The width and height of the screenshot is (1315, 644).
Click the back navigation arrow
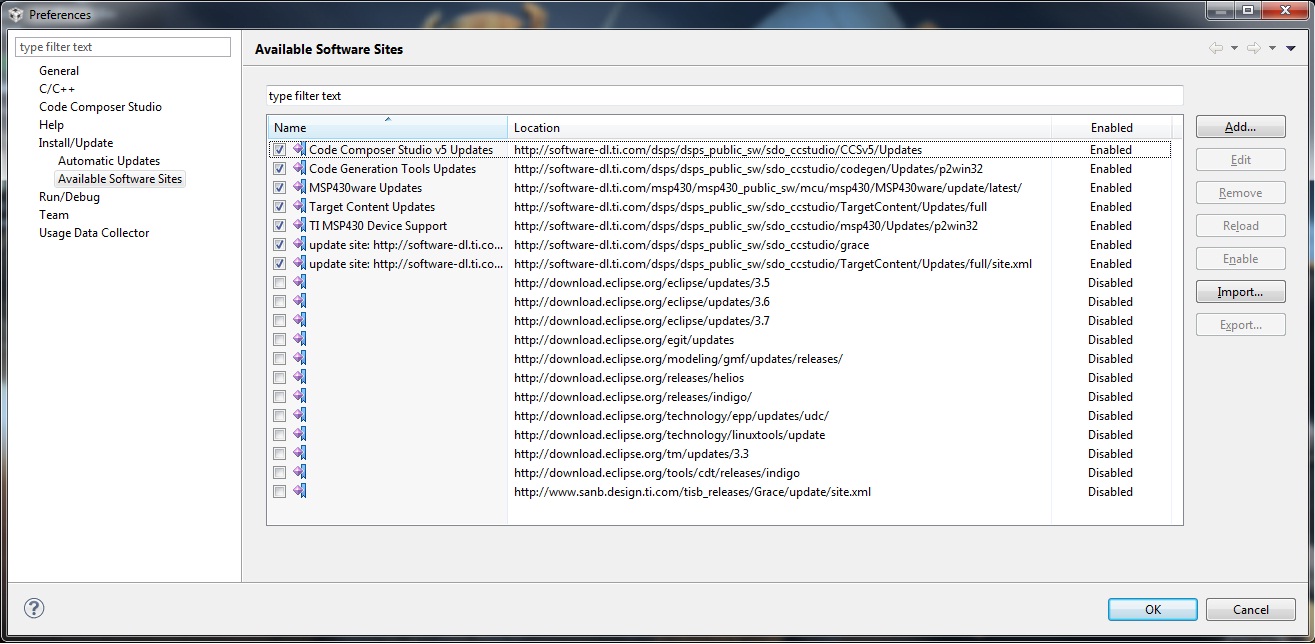pyautogui.click(x=1216, y=48)
